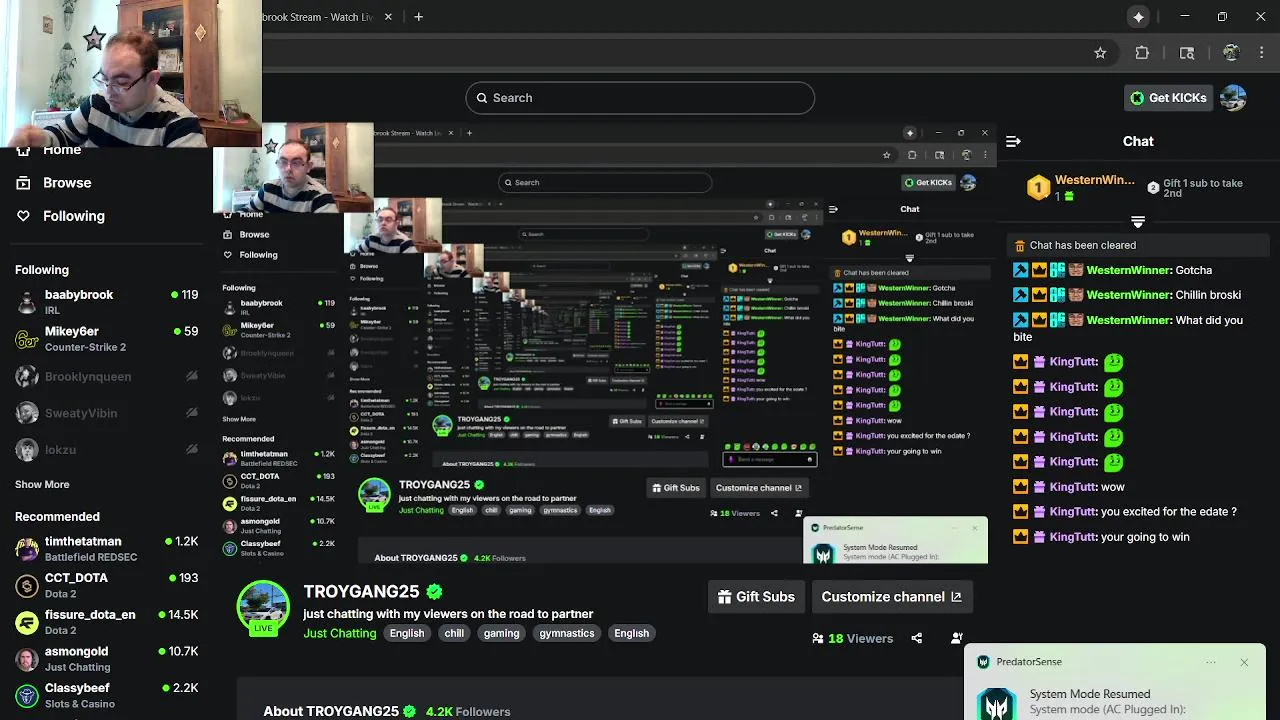Open Mikey6er Counter-Strike 2 channel

click(106, 339)
